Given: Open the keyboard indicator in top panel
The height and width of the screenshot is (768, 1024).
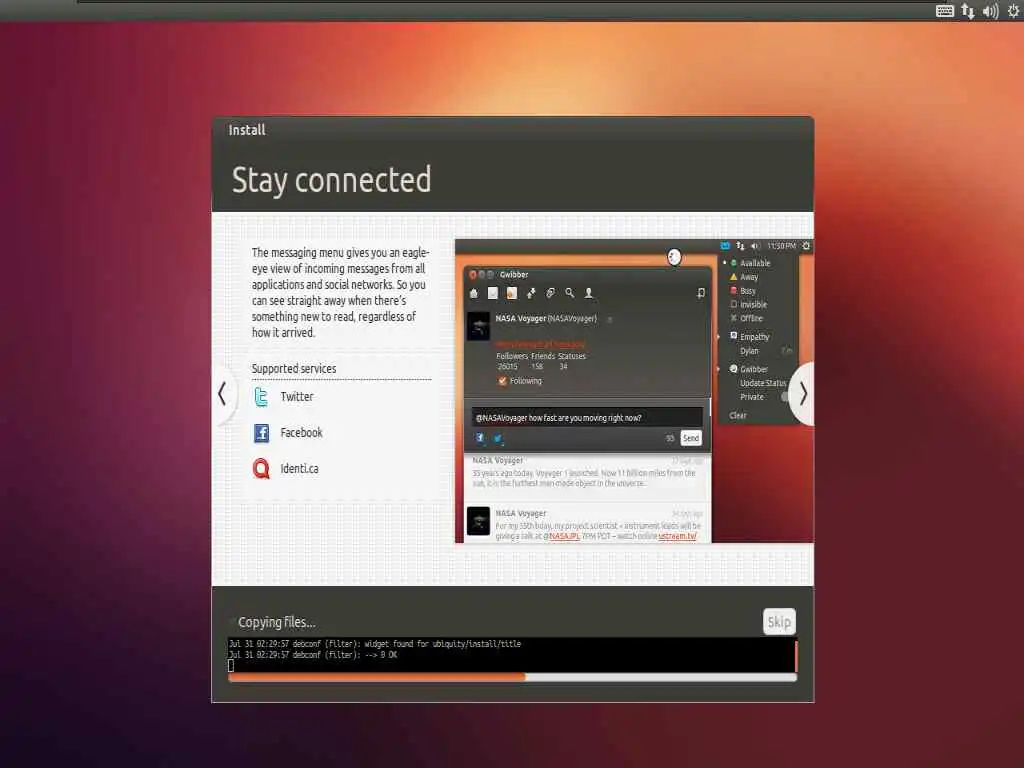Looking at the screenshot, I should tap(944, 11).
